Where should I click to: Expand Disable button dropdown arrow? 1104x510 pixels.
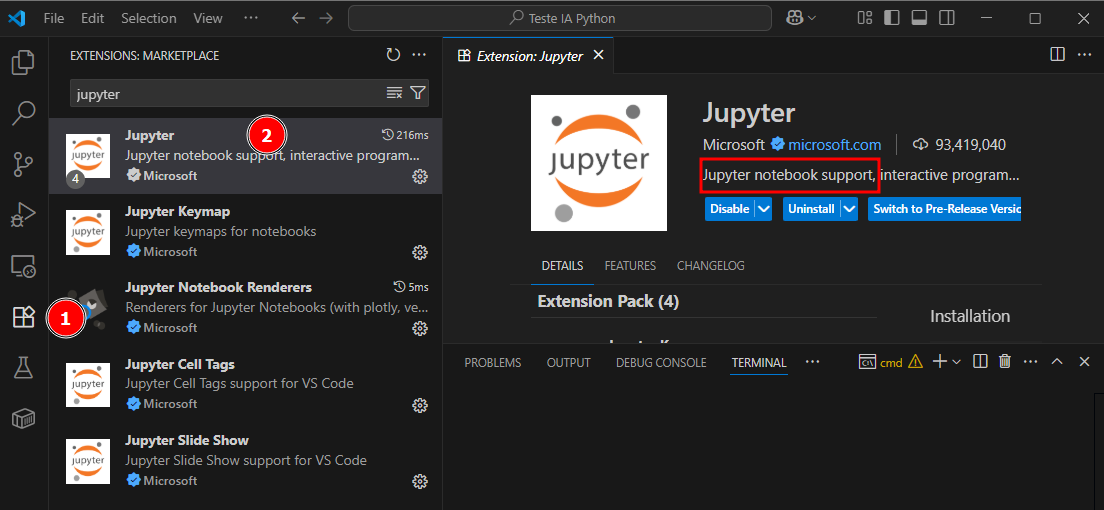[764, 209]
